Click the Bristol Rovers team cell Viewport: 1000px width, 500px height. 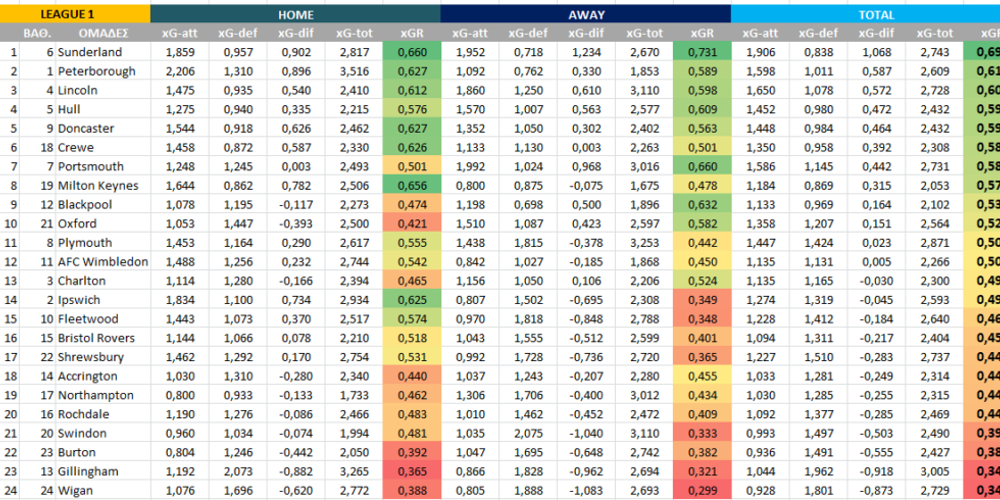pos(99,338)
